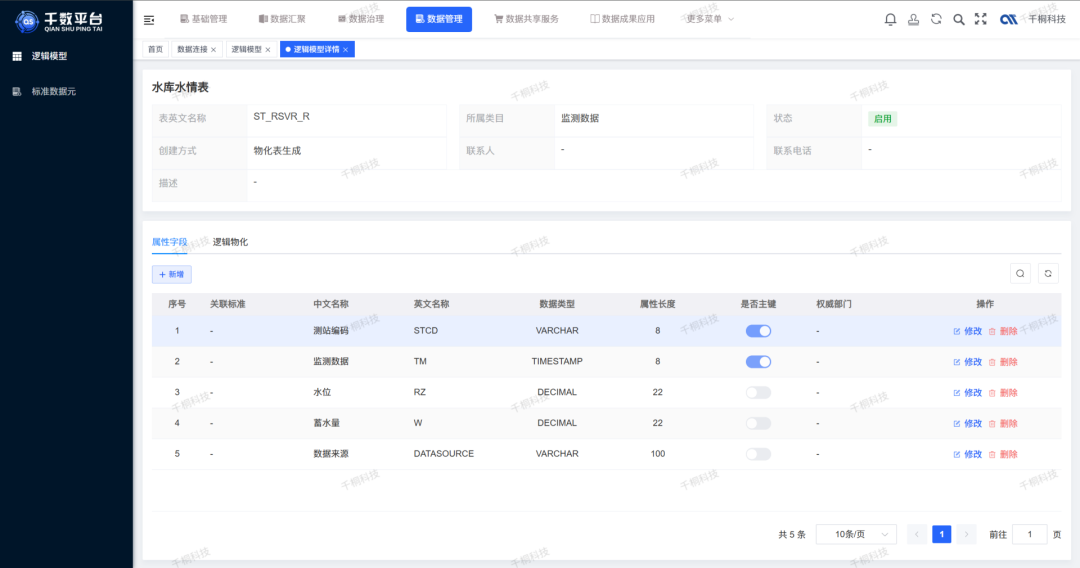The image size is (1080, 568).
Task: Delete the 监测数据 TM row
Action: point(1004,362)
